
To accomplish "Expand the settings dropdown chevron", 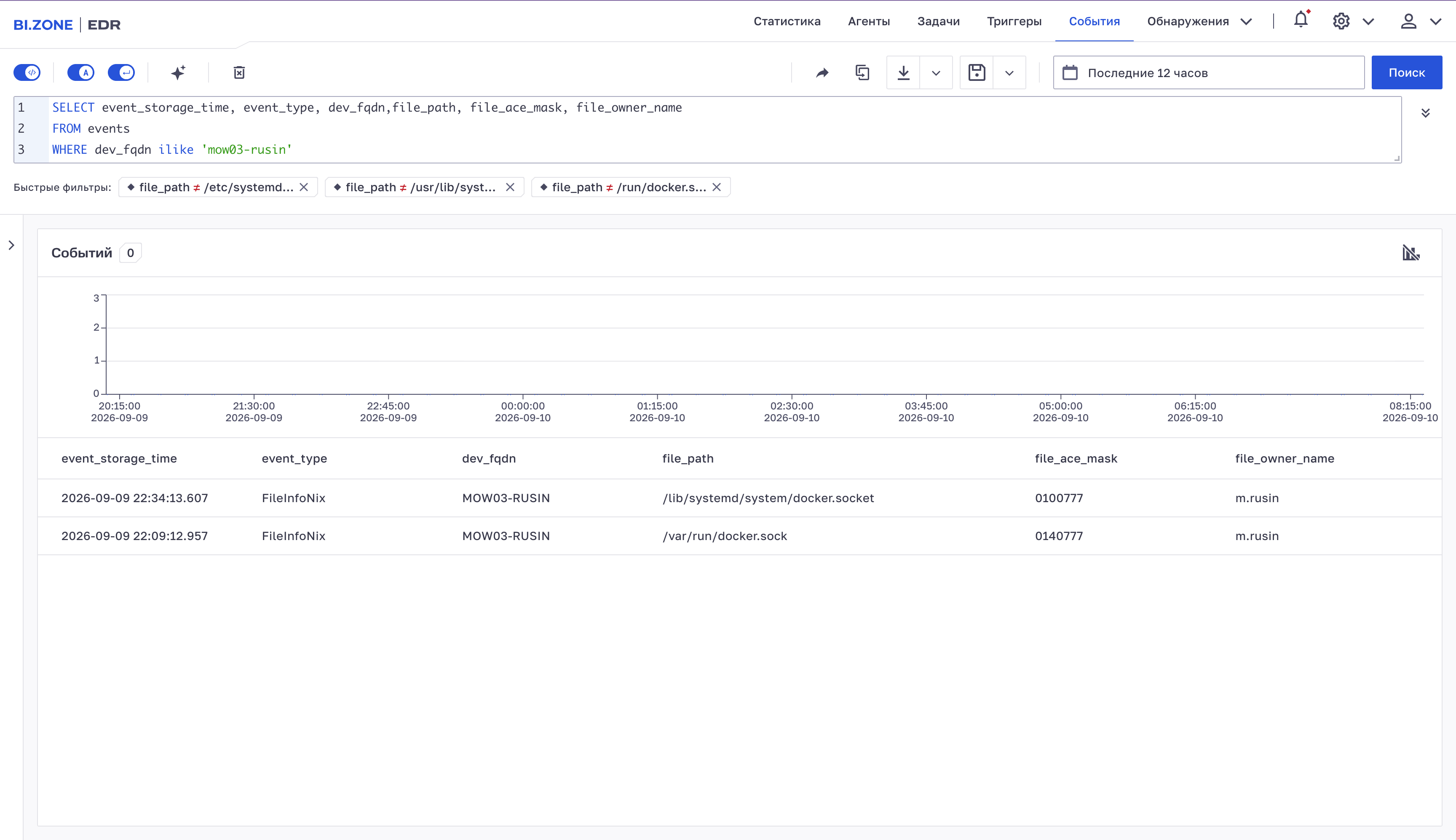I will pyautogui.click(x=1368, y=22).
